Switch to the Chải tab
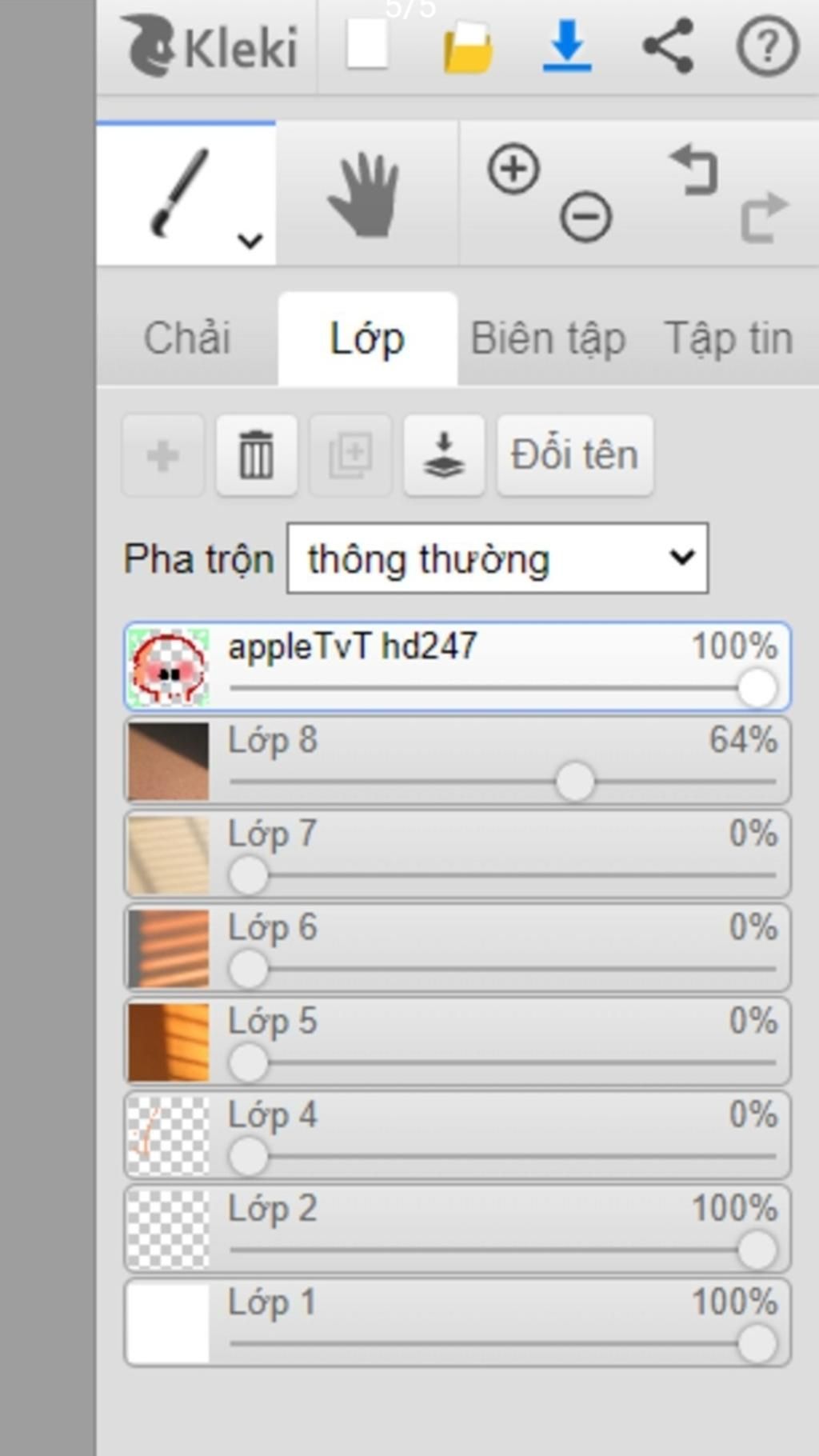The height and width of the screenshot is (1456, 819). pos(187,338)
